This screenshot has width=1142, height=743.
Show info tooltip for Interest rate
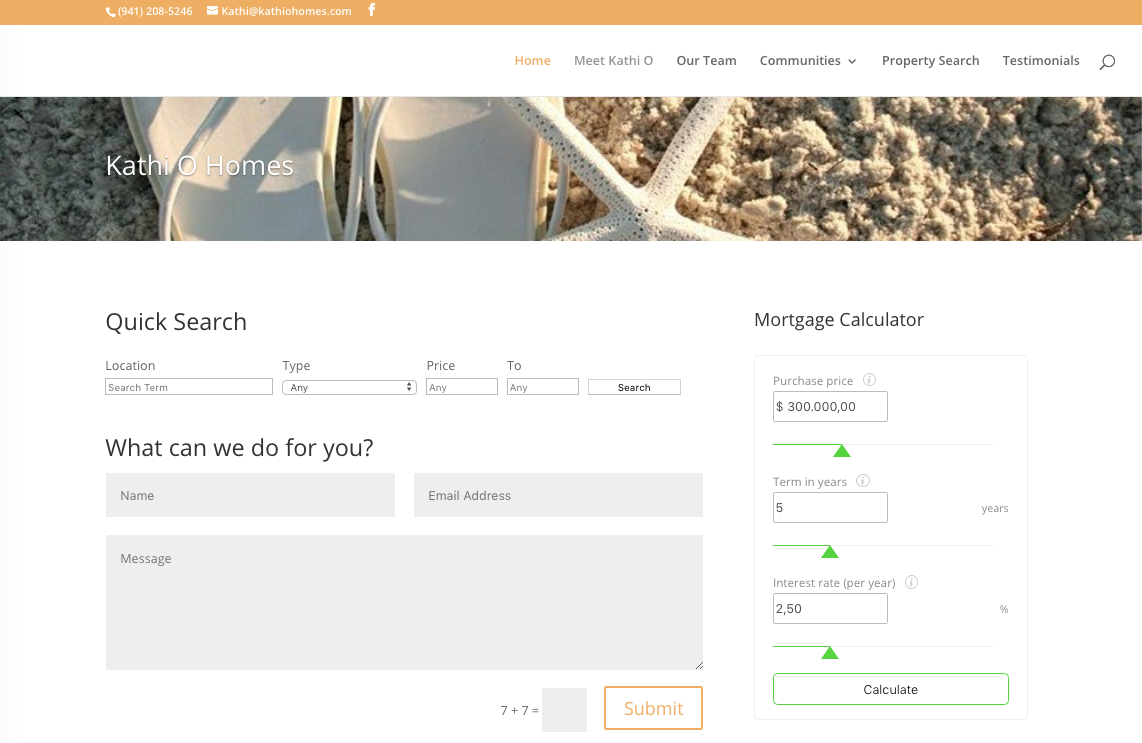[x=911, y=582]
